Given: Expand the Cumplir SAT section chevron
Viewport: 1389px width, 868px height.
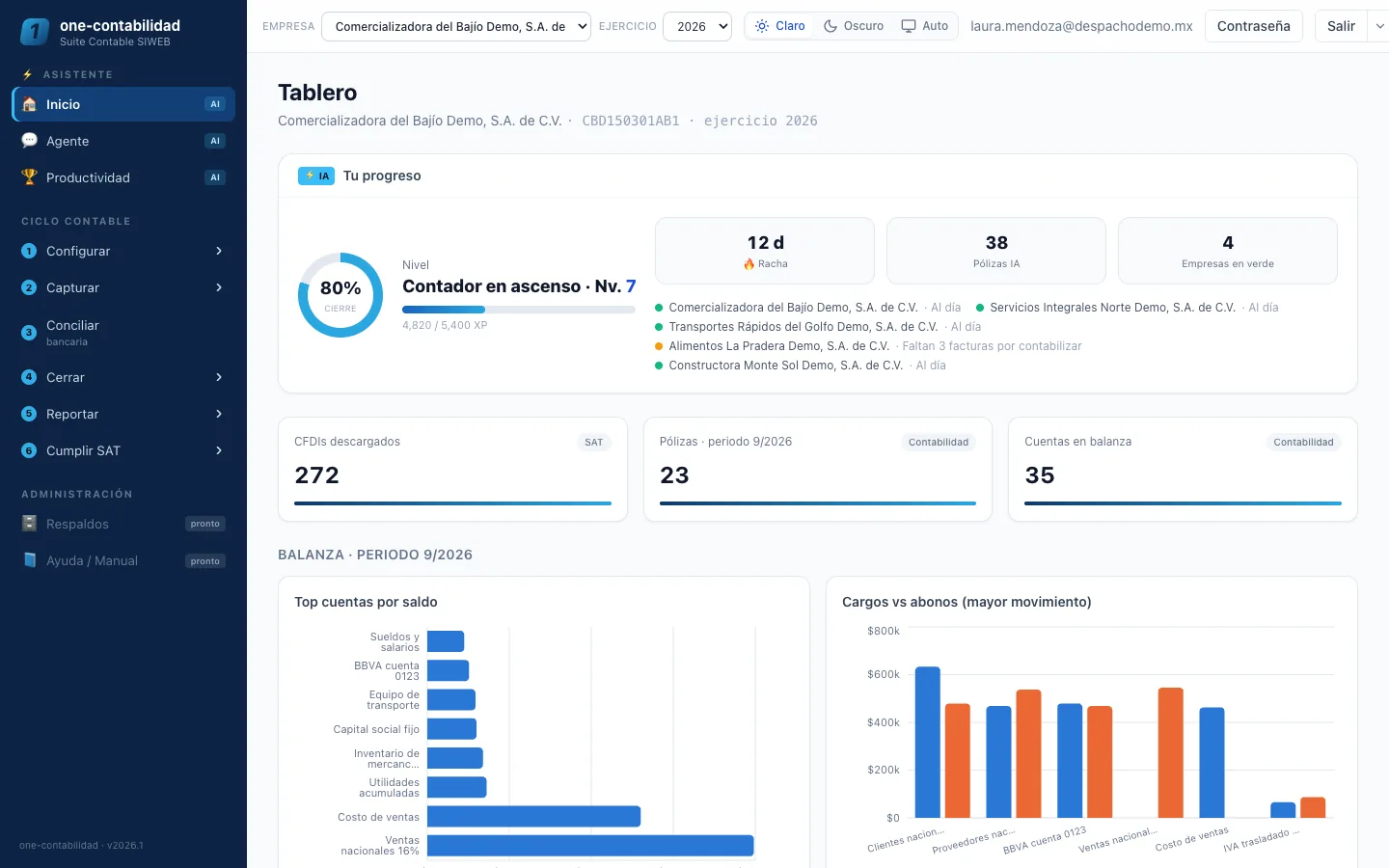Looking at the screenshot, I should coord(219,450).
